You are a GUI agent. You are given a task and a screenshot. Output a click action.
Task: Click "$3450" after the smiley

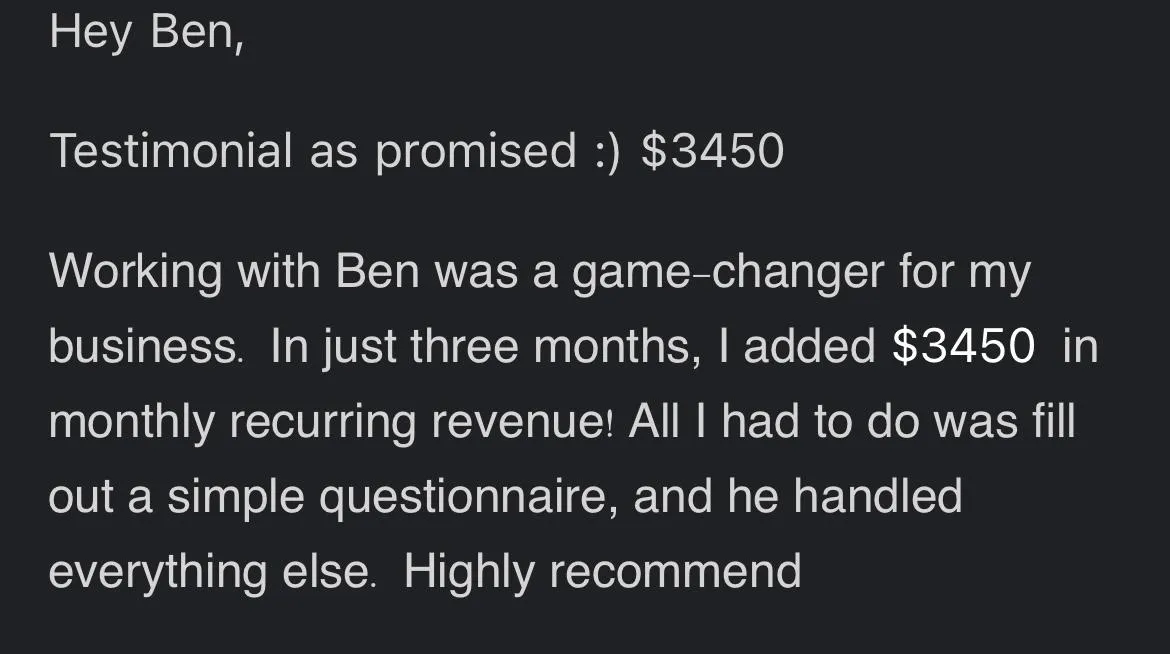click(713, 152)
